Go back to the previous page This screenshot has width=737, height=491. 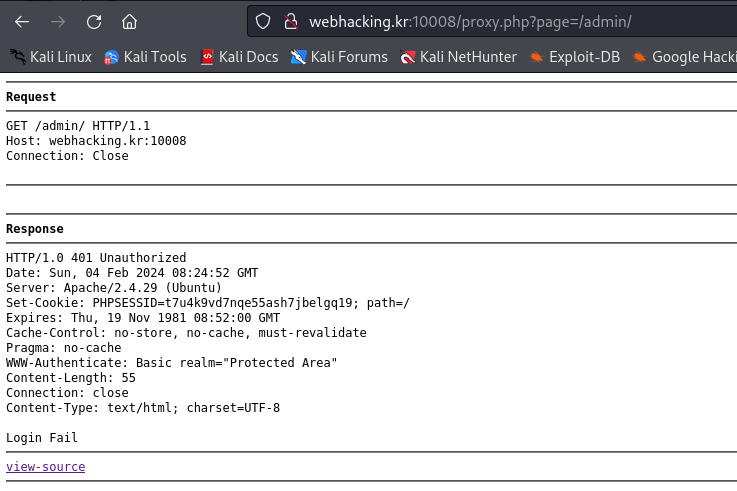(x=22, y=22)
